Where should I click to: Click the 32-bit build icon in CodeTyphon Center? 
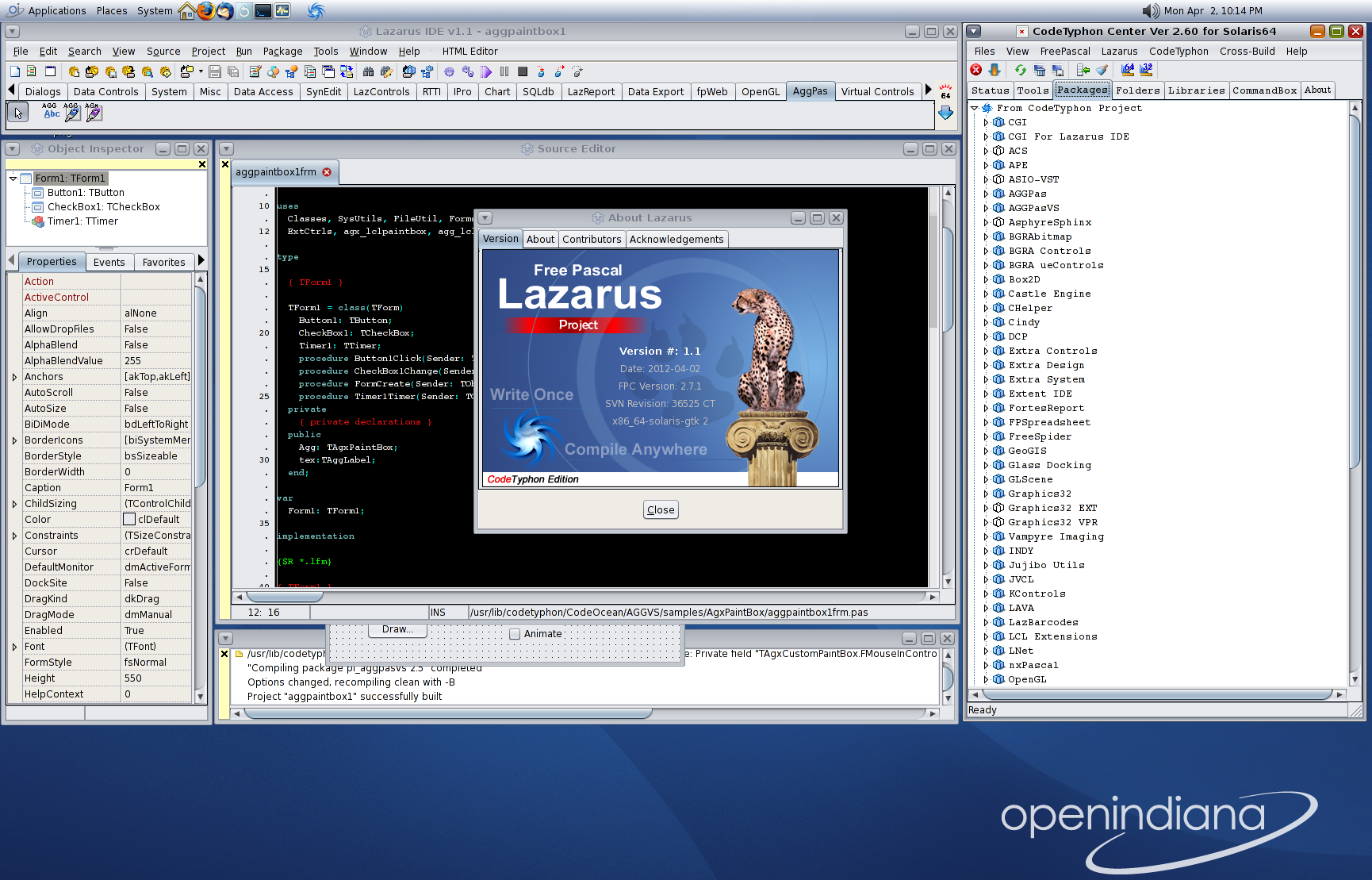click(x=1146, y=70)
